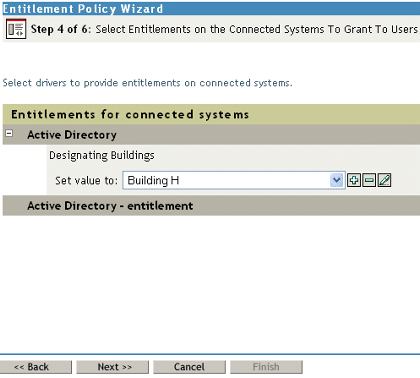Click the wizard step icon beside Step 4
Image resolution: width=420 pixels, height=378 pixels.
click(x=16, y=29)
